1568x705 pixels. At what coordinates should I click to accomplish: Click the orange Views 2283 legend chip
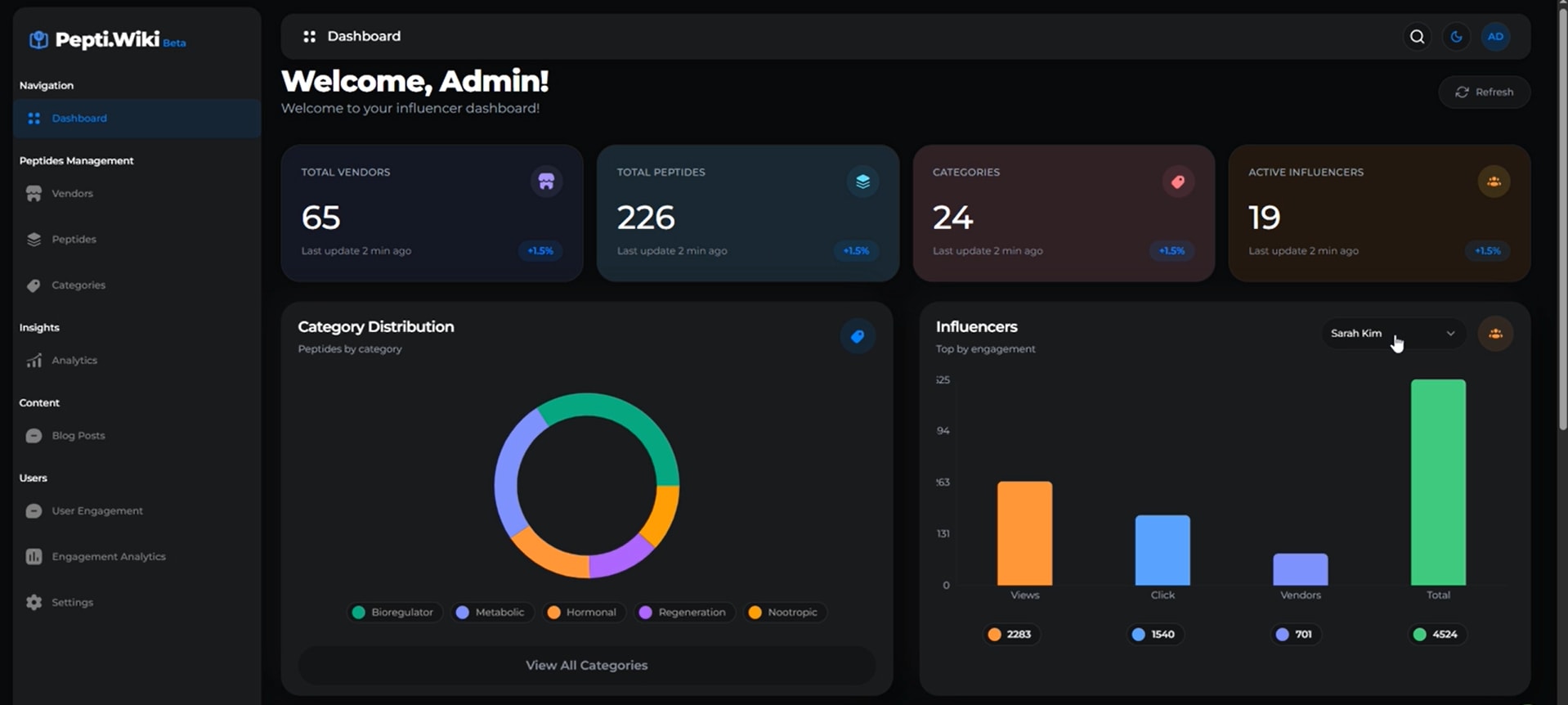pos(1011,635)
